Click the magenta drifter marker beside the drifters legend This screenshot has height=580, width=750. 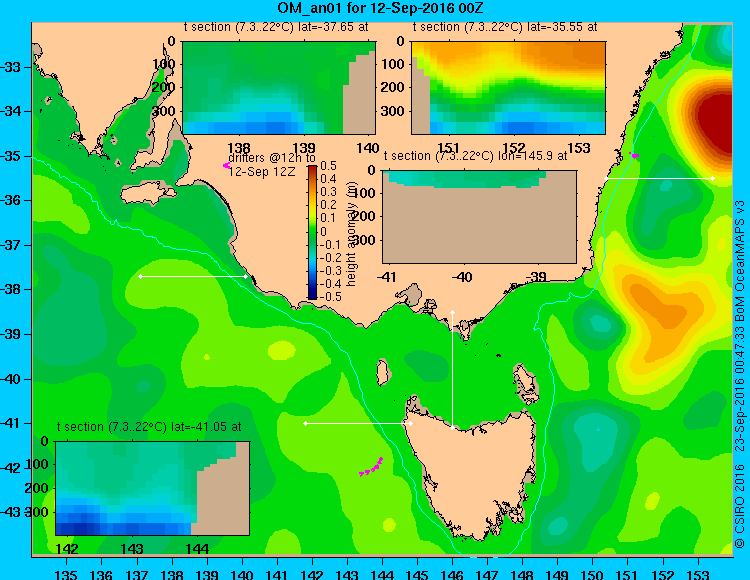pyautogui.click(x=226, y=165)
